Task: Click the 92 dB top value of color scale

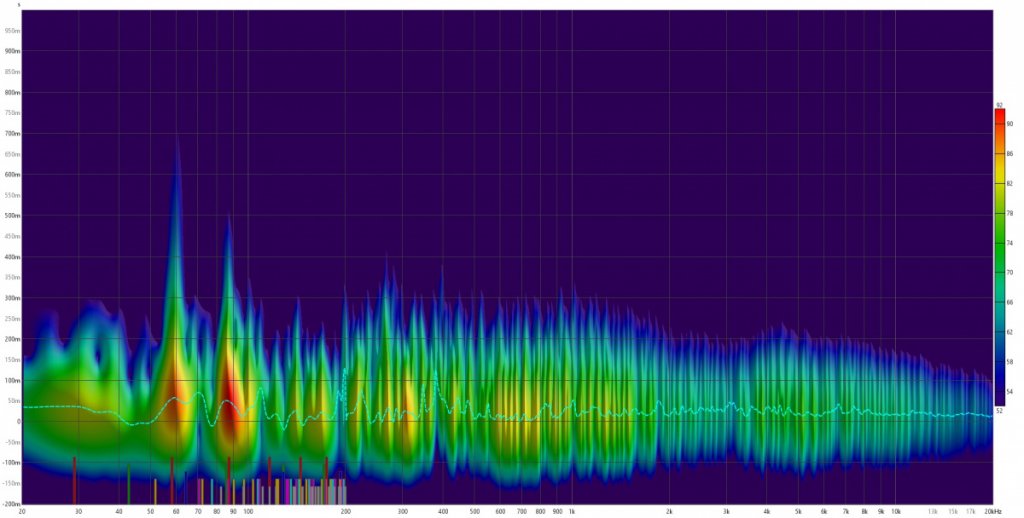Action: click(999, 105)
